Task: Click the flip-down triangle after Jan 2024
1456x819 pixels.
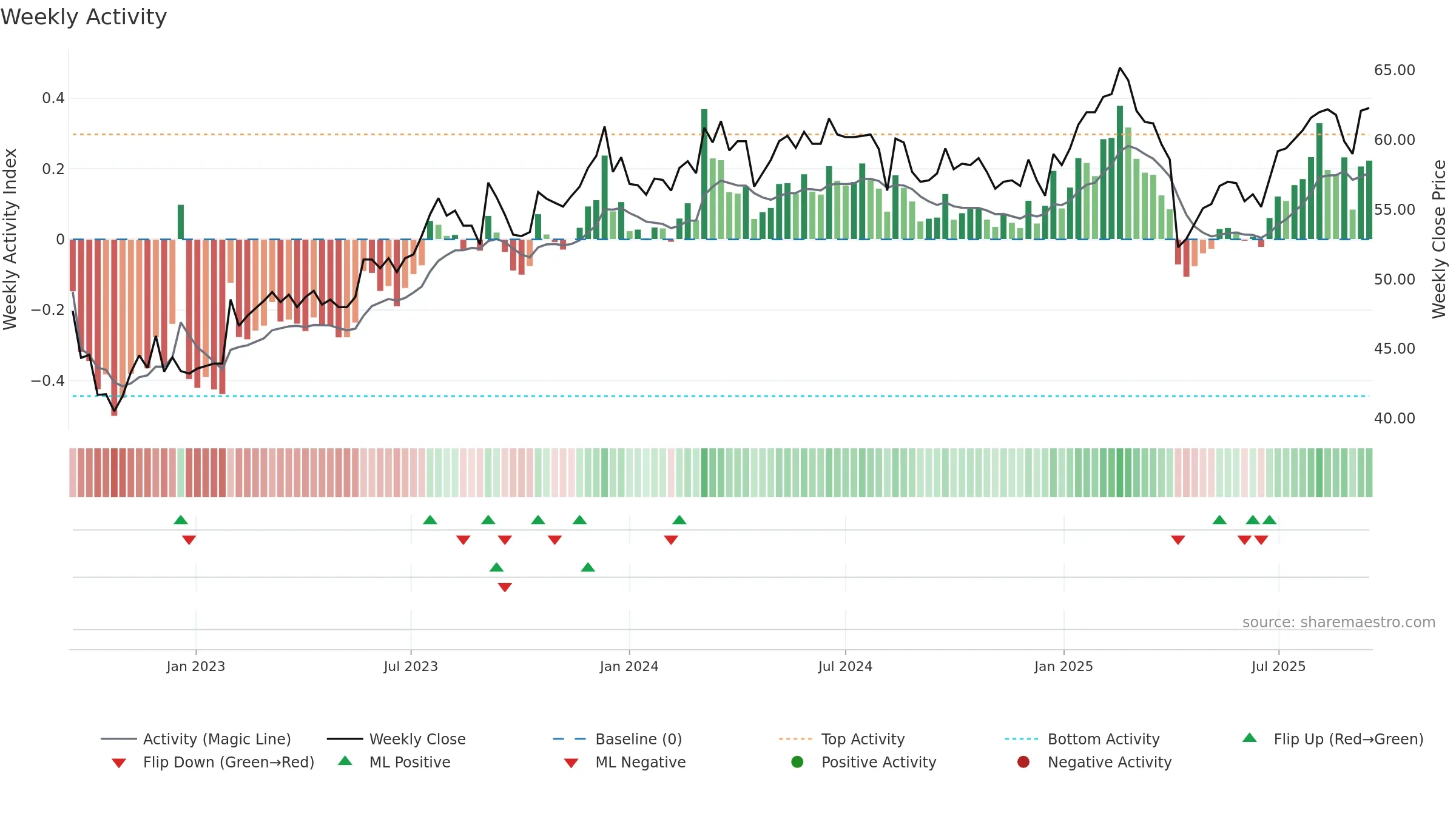Action: 671,540
